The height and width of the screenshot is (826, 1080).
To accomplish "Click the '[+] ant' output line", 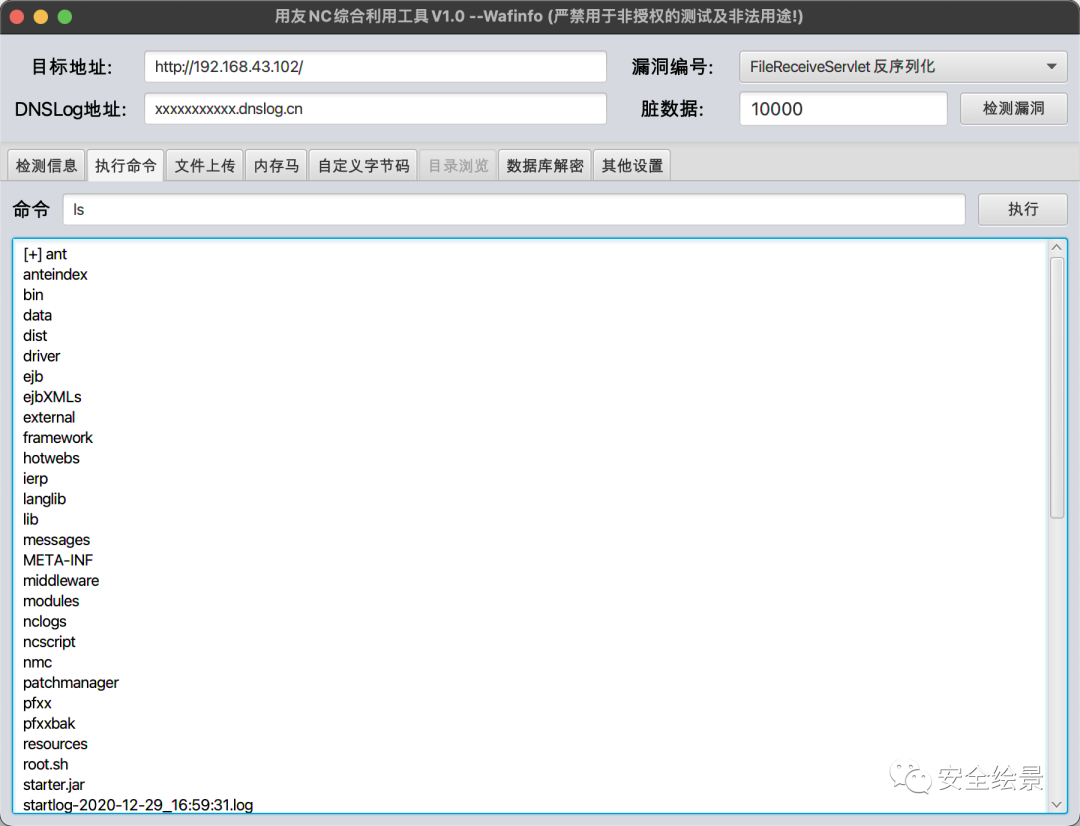I will pyautogui.click(x=45, y=254).
